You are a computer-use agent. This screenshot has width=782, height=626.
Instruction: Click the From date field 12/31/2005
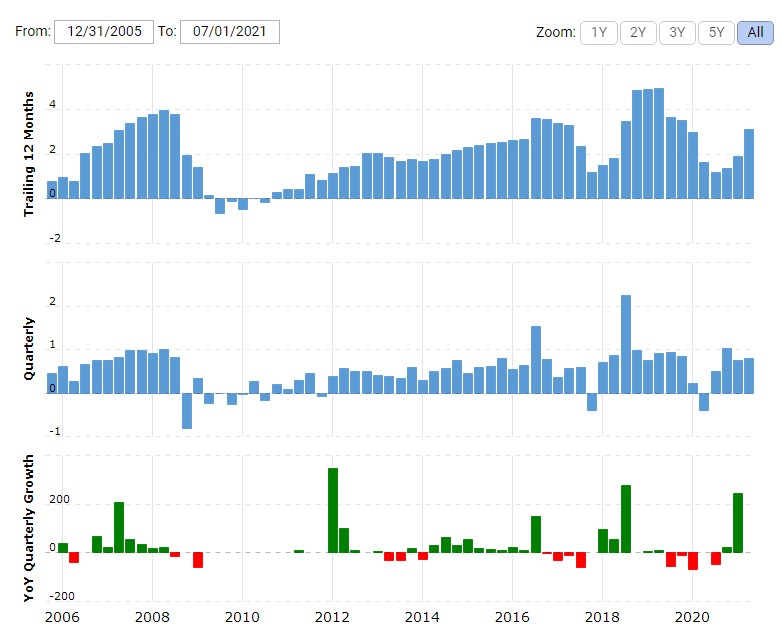coord(104,32)
